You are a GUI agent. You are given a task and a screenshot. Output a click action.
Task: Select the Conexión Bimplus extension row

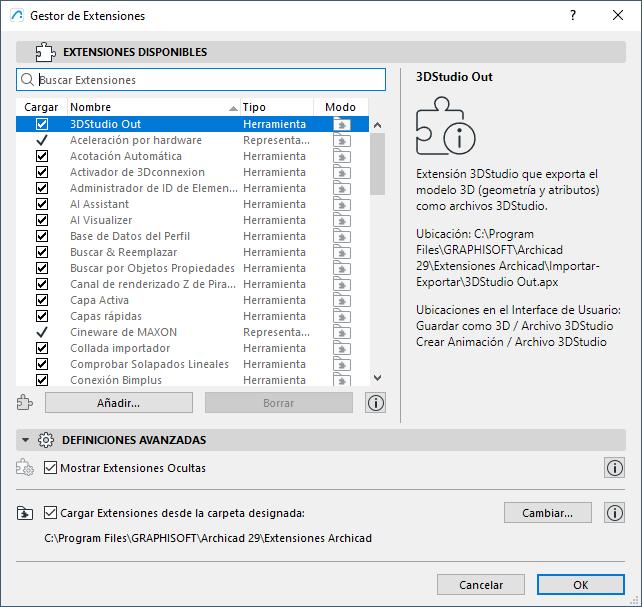coord(192,380)
